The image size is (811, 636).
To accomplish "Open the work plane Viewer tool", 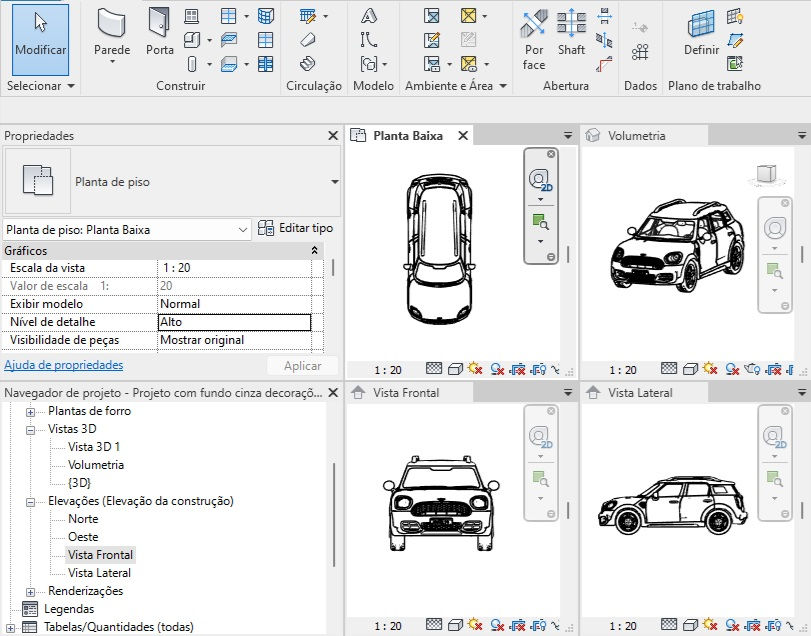I will 735,64.
